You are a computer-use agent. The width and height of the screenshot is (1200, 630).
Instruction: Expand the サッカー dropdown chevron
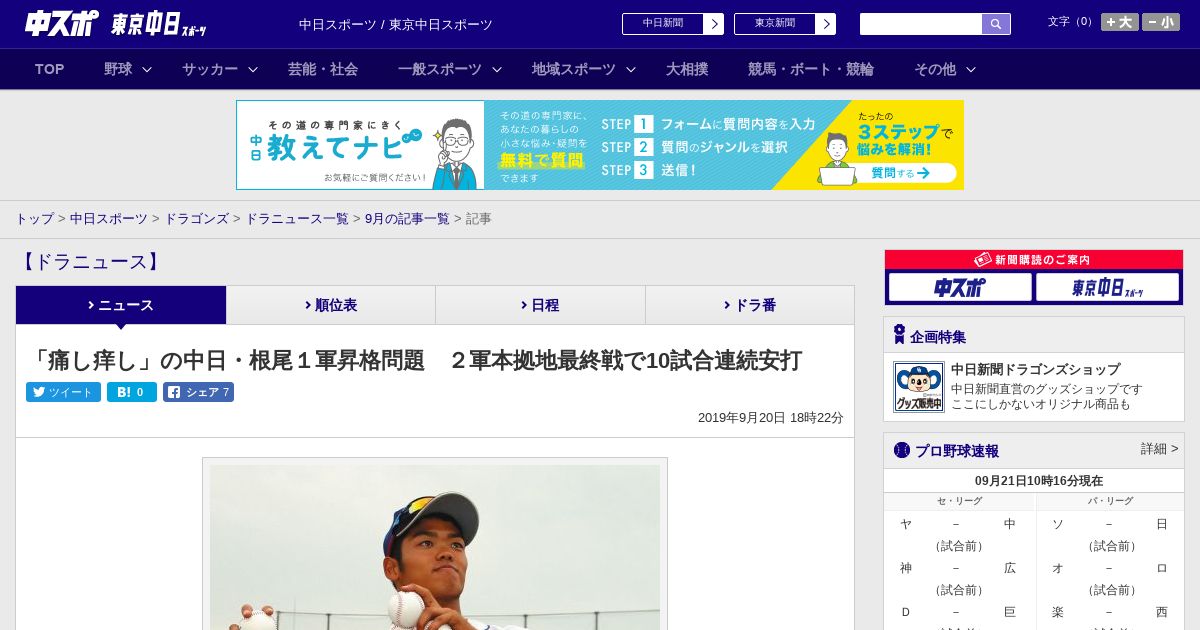(x=253, y=69)
